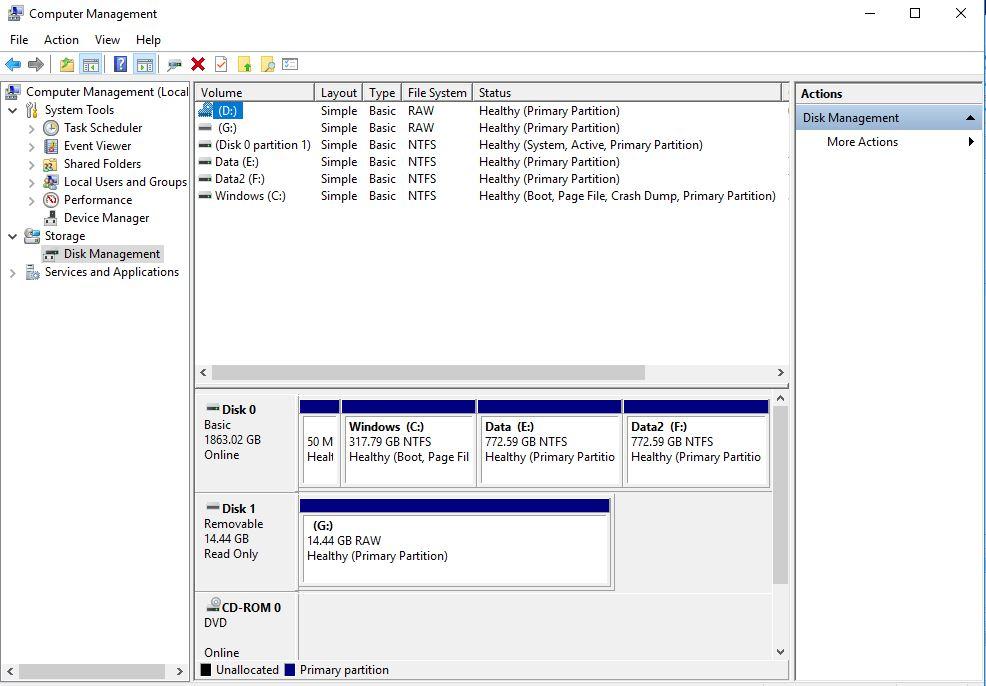Click the Local Users and Groups icon
The width and height of the screenshot is (986, 686).
[x=51, y=182]
